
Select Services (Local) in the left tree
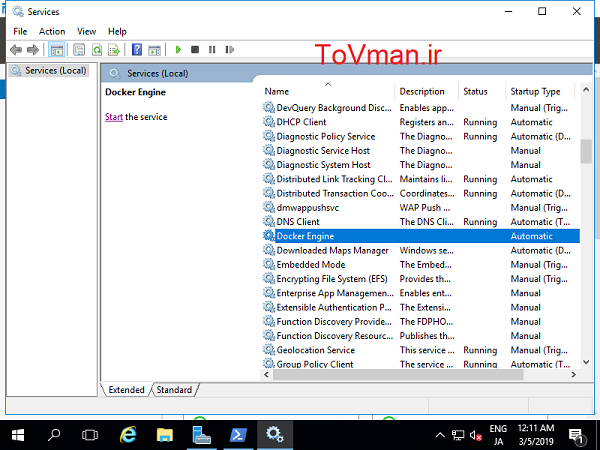coord(49,71)
